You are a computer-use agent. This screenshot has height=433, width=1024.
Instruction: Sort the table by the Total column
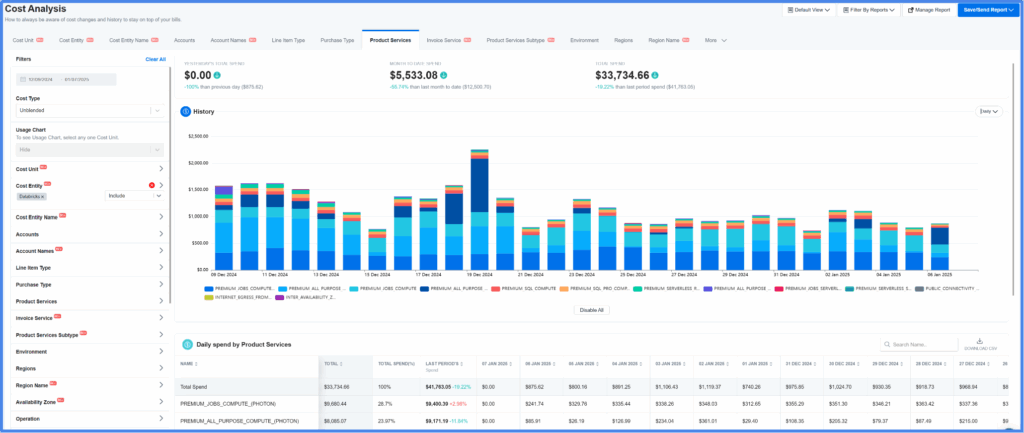tap(334, 364)
